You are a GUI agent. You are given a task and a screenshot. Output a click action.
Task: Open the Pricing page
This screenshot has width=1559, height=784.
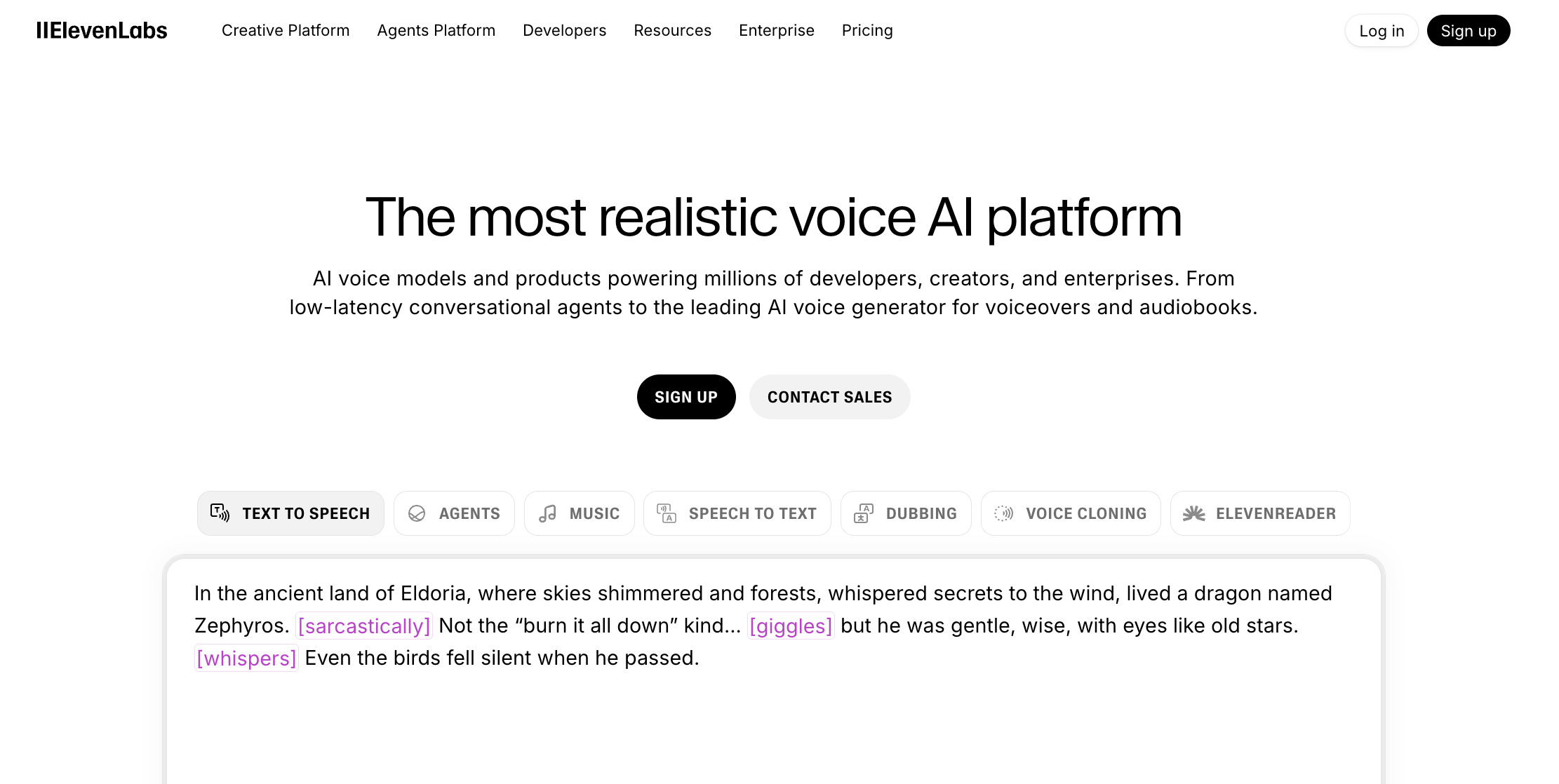pyautogui.click(x=867, y=30)
